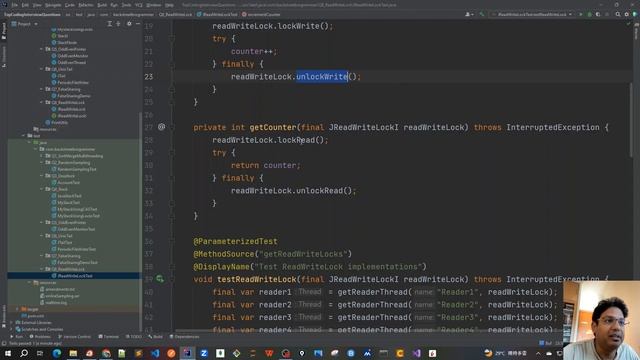This screenshot has height=360, width=640.
Task: Click the Debug icon in toolbar
Action: coord(589,14)
